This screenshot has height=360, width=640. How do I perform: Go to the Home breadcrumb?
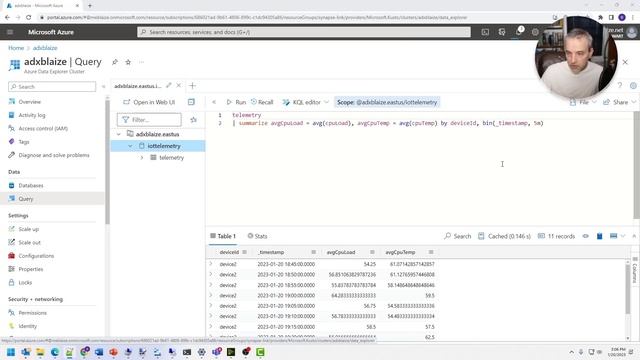pyautogui.click(x=16, y=48)
